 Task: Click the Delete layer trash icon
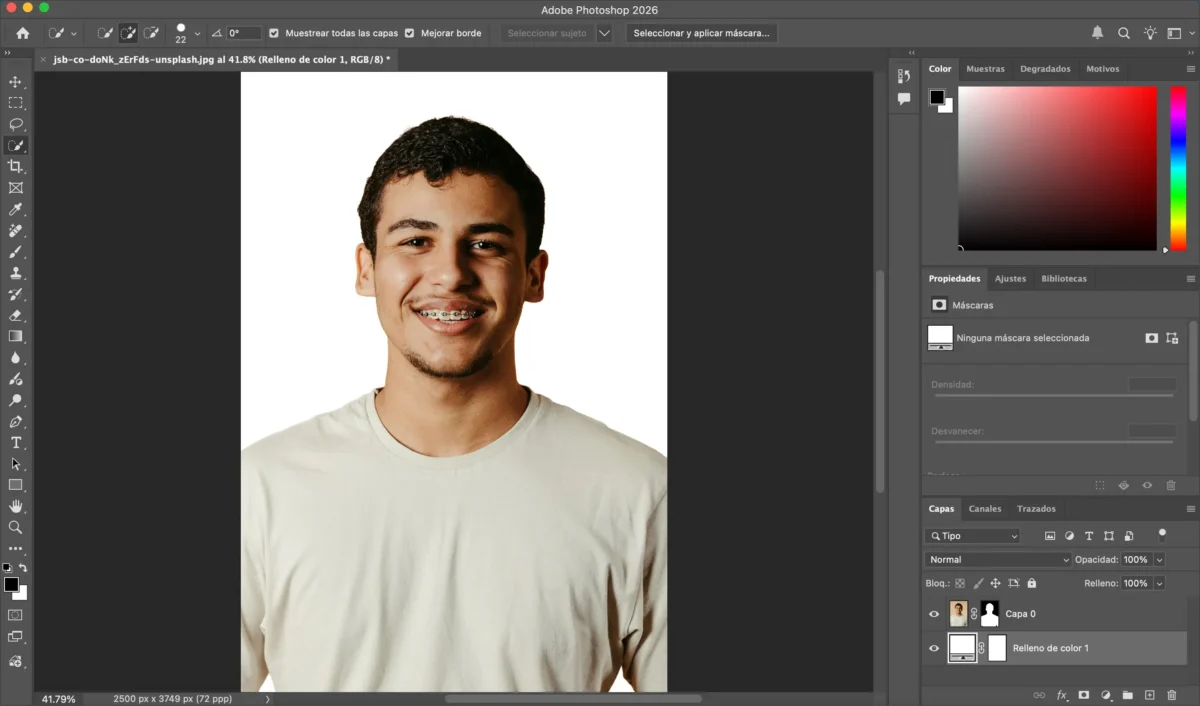(1171, 695)
